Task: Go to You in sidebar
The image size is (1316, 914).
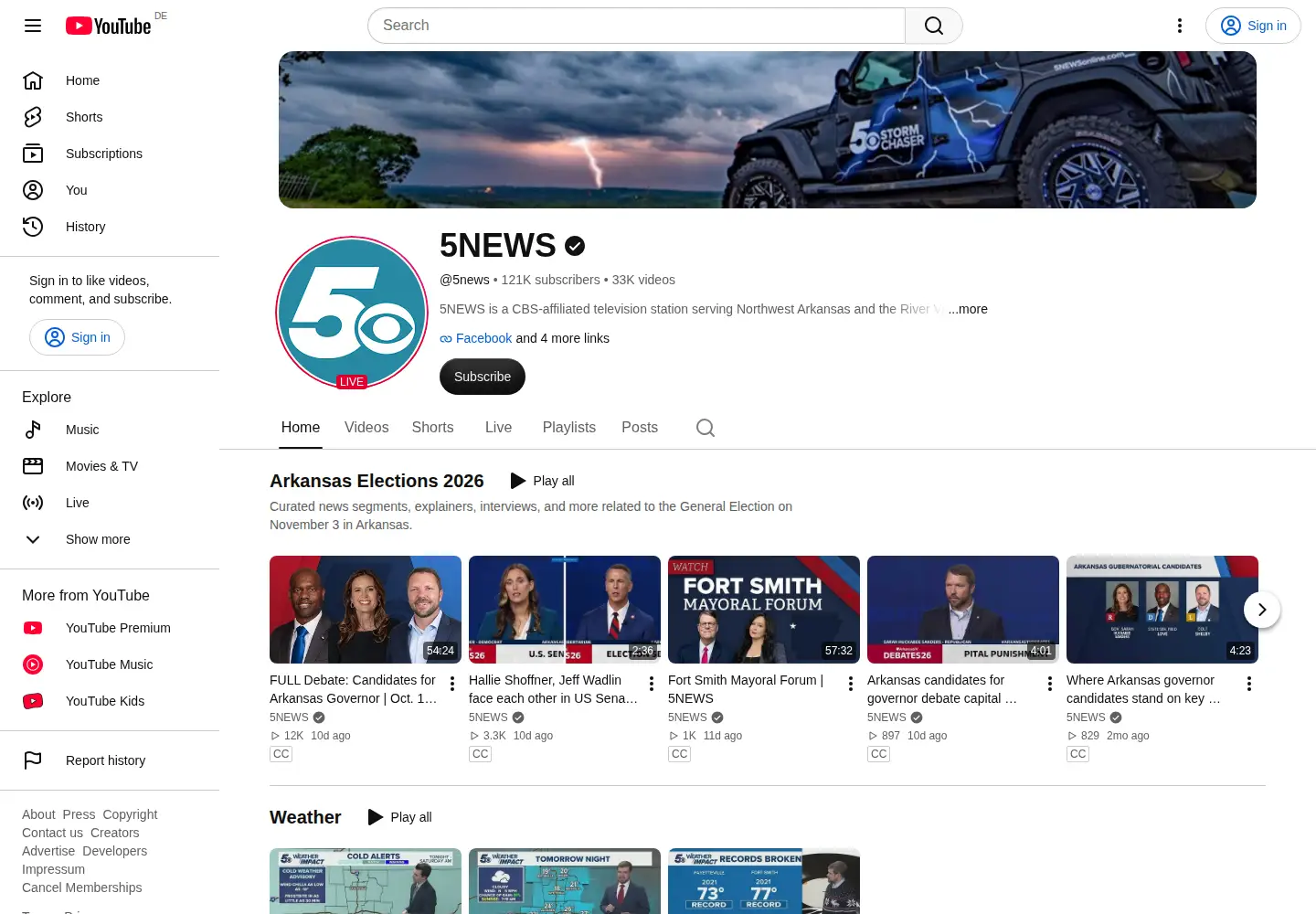Action: click(x=110, y=190)
